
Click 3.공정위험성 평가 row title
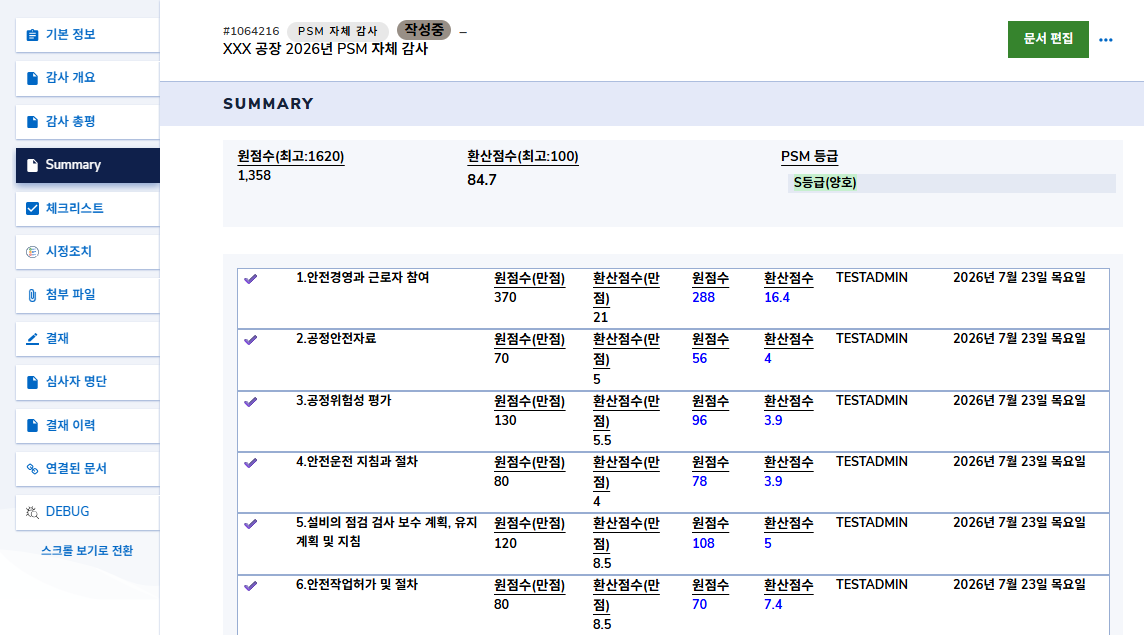pos(344,401)
